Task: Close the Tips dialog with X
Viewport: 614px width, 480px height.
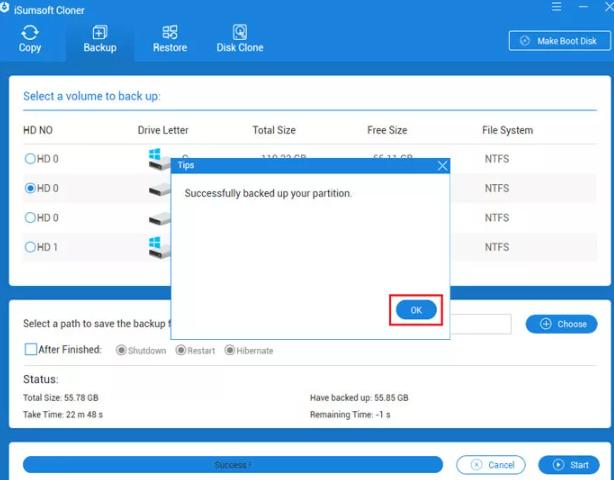Action: coord(442,166)
